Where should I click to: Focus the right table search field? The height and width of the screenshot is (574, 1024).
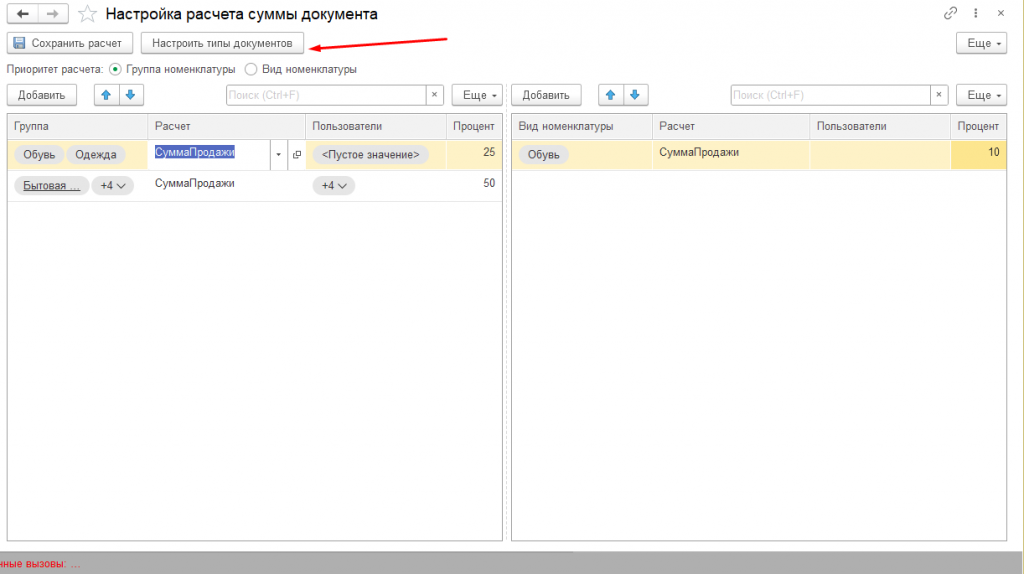[831, 95]
